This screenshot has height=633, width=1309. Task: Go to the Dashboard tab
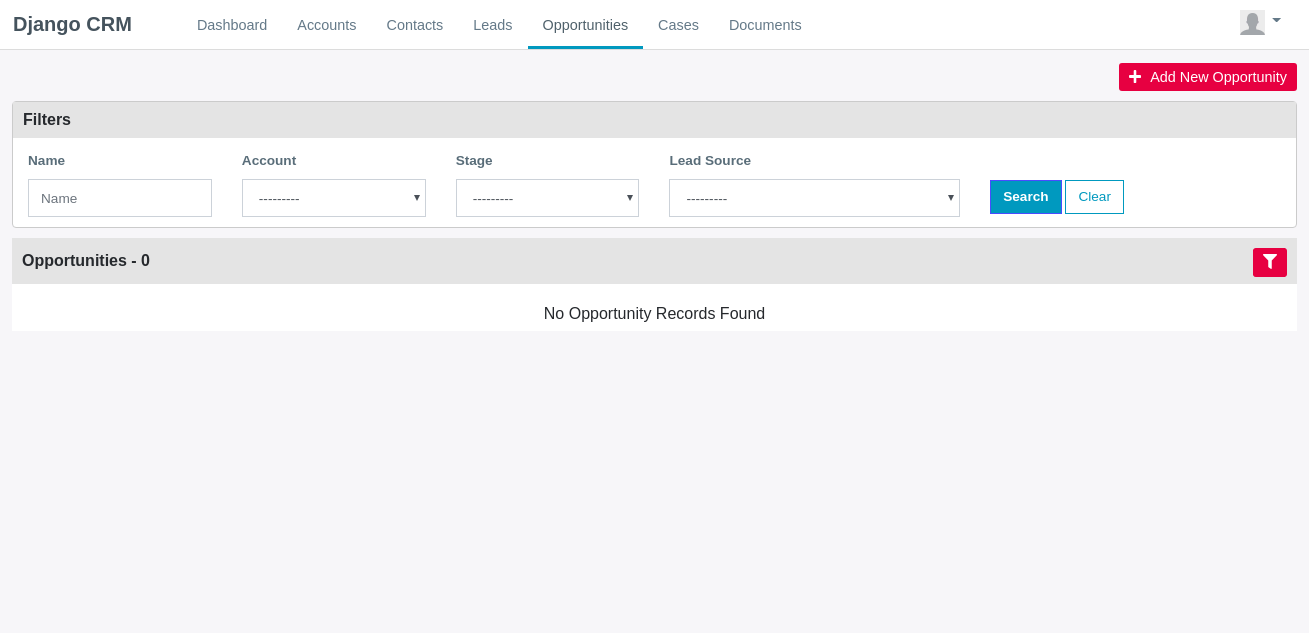point(232,25)
